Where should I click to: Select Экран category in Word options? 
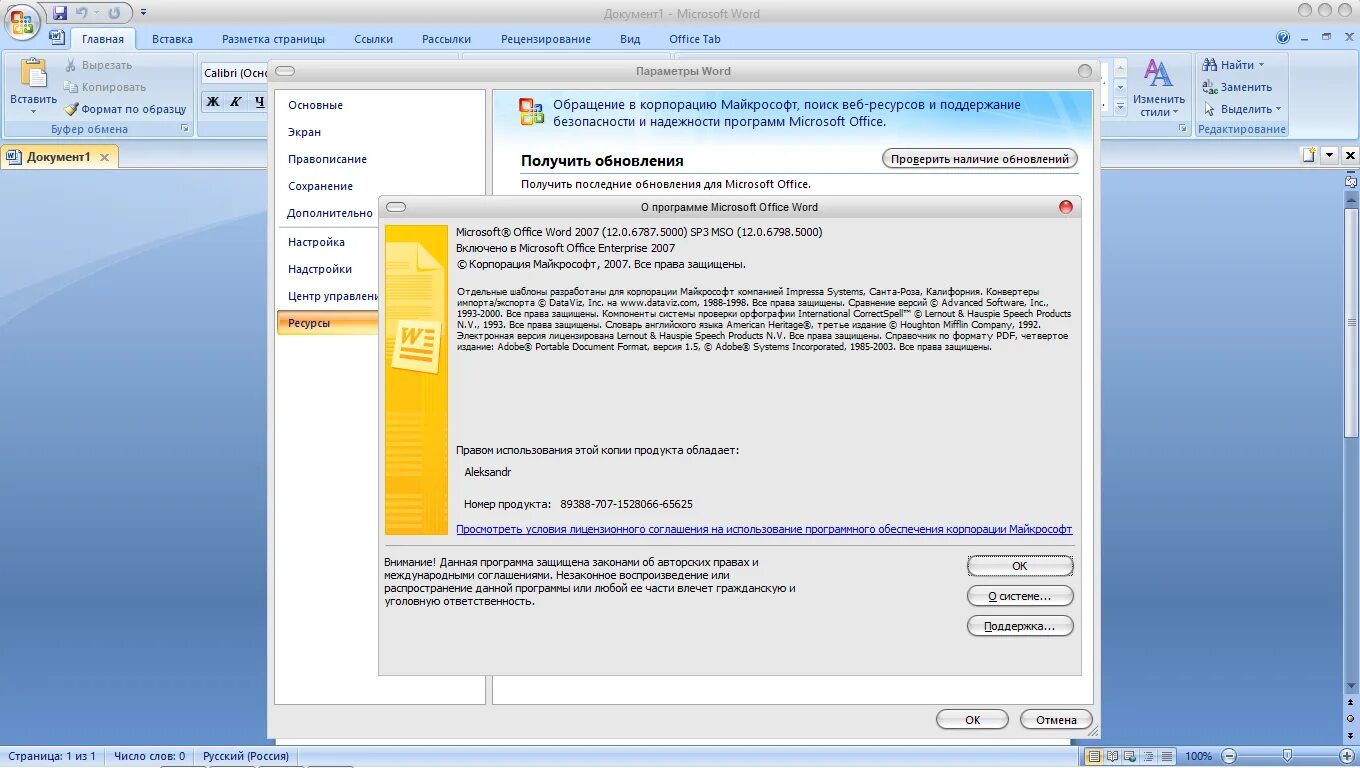[x=305, y=132]
